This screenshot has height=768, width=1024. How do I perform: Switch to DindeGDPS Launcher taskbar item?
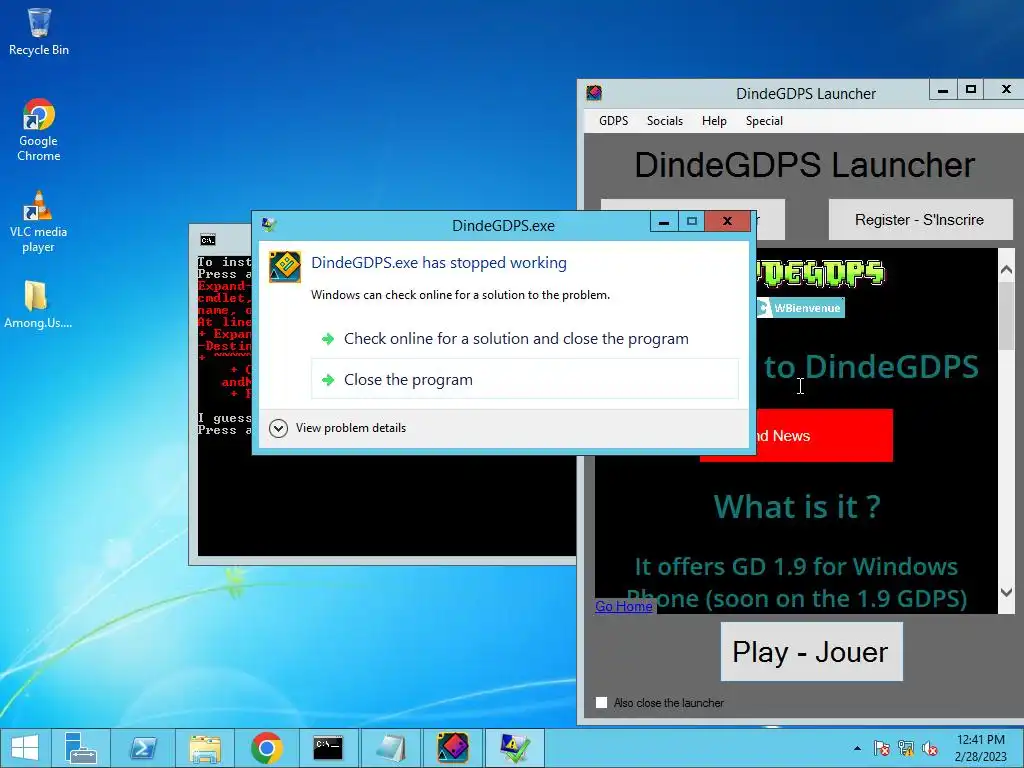pyautogui.click(x=452, y=748)
